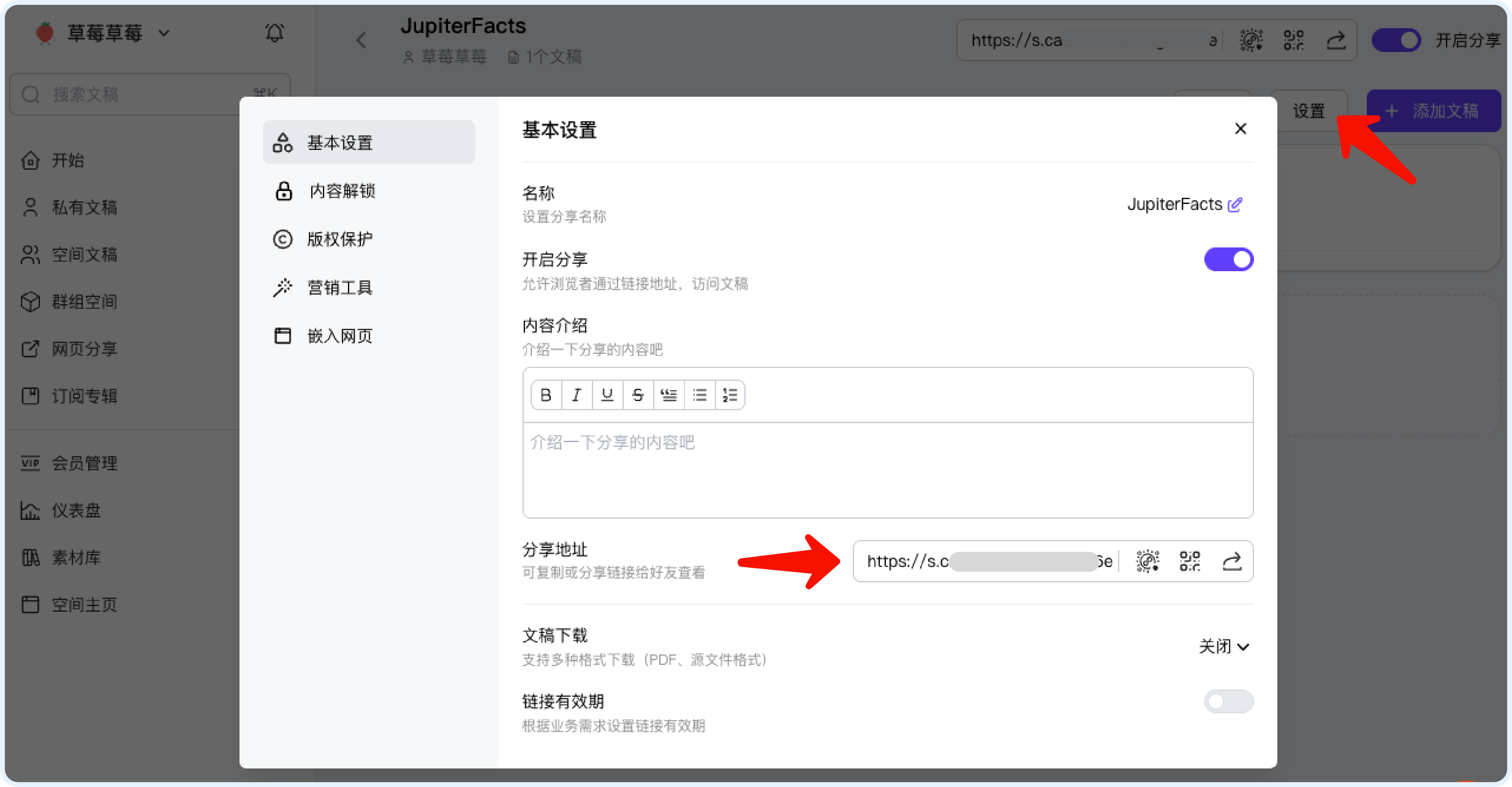Switch to 内容解锁 settings tab
The width and height of the screenshot is (1512, 787).
(x=342, y=191)
